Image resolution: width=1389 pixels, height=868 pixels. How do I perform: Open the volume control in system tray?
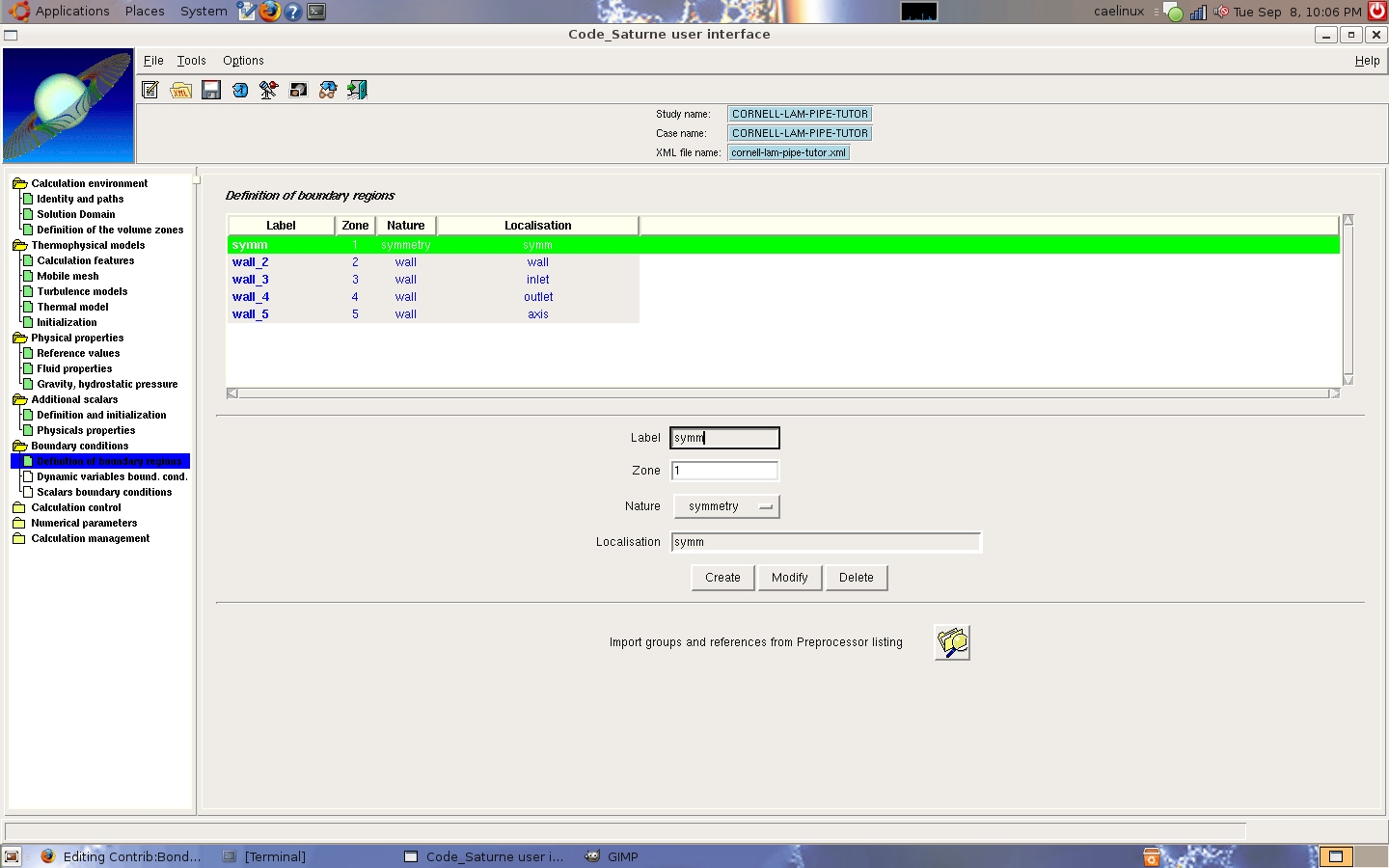[x=1221, y=12]
